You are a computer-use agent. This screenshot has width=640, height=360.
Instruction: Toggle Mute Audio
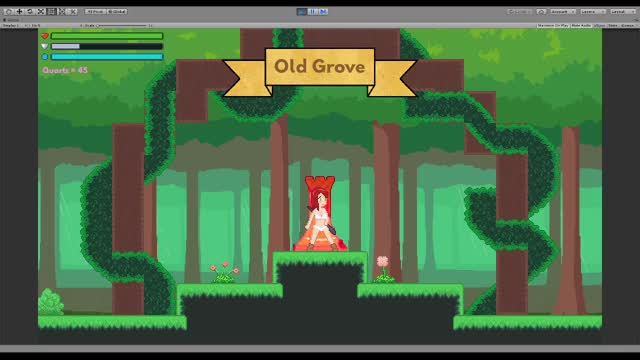click(x=581, y=25)
